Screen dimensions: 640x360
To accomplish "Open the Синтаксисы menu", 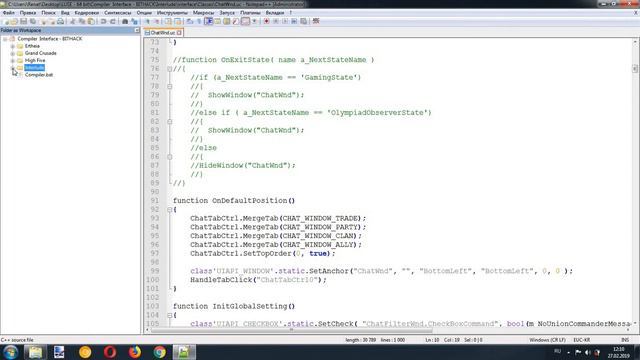I will pos(118,13).
